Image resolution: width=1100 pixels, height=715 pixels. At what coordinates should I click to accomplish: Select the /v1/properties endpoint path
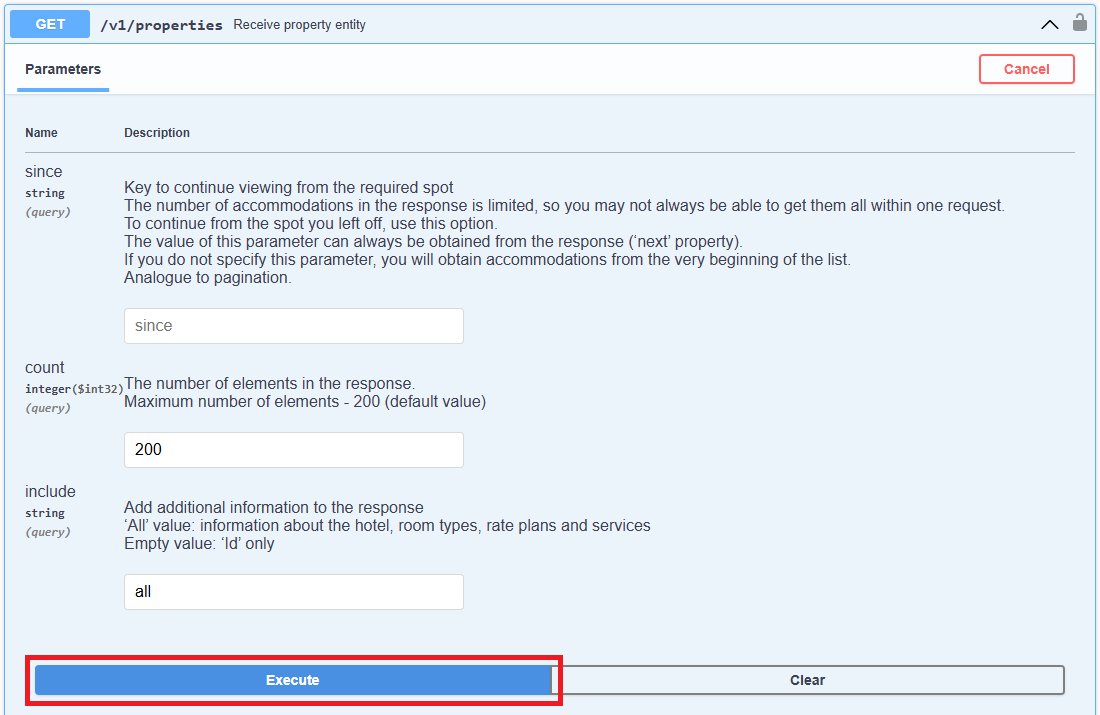[161, 25]
